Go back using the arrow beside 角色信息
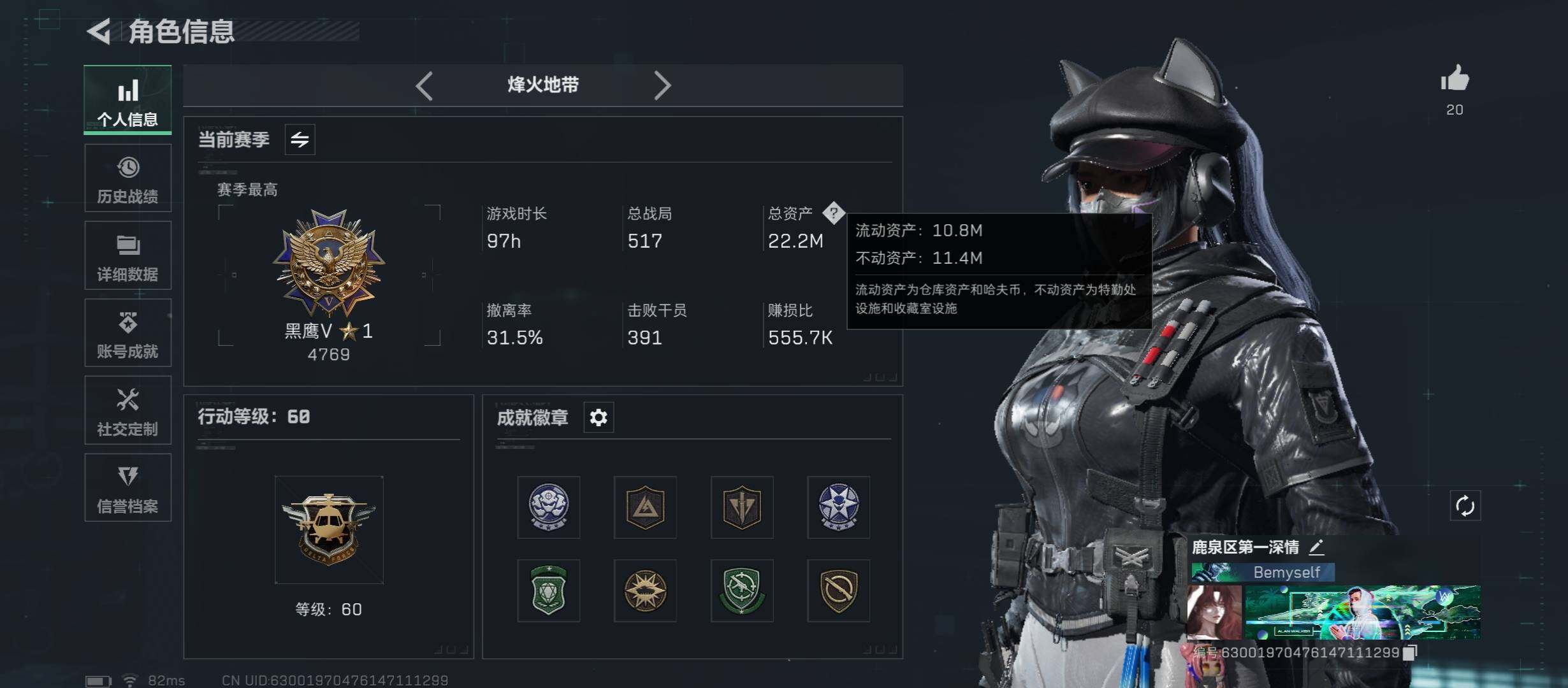This screenshot has width=1568, height=688. 99,31
